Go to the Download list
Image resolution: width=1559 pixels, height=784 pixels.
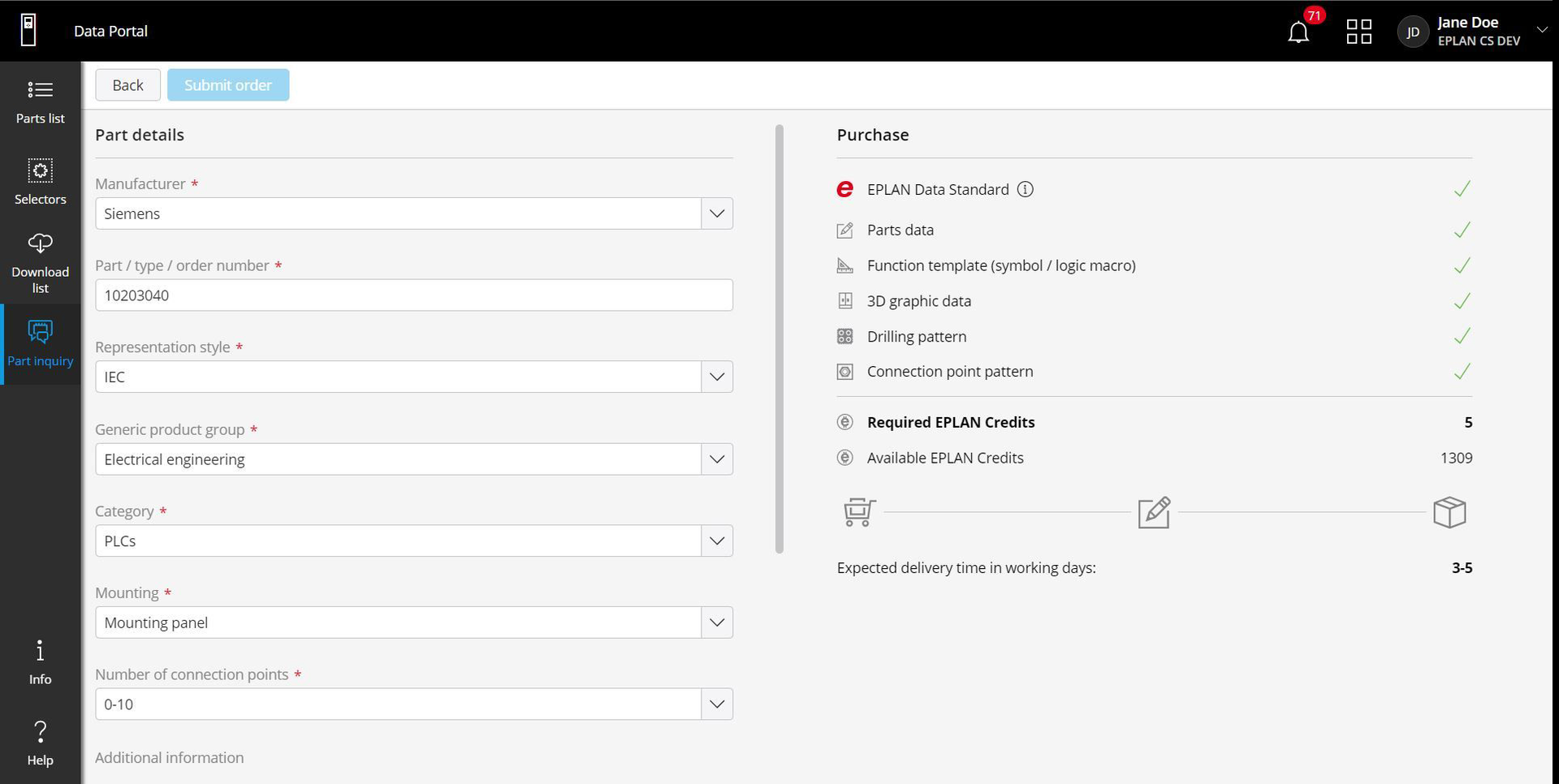click(40, 260)
